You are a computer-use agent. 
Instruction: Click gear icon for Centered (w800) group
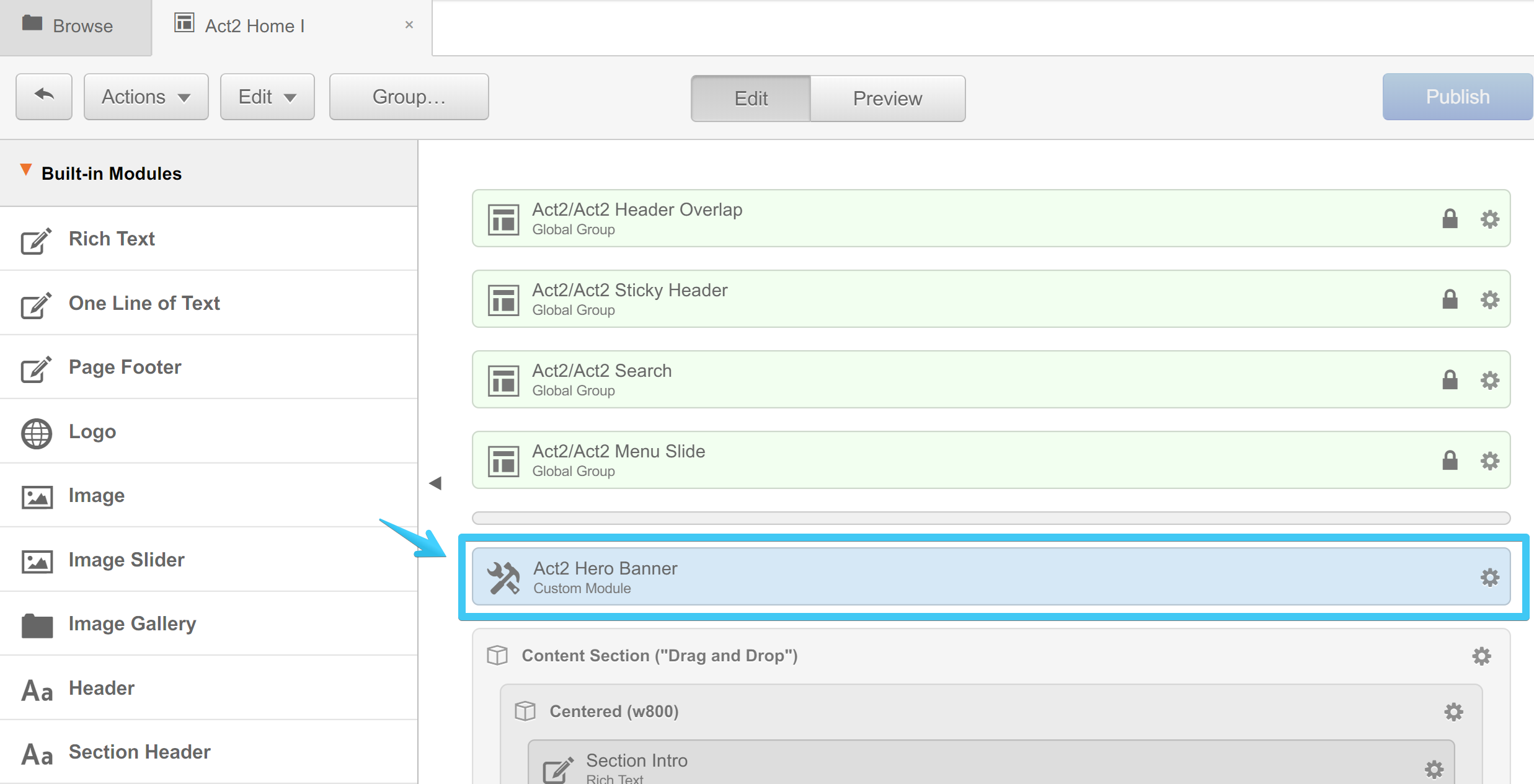coord(1453,711)
